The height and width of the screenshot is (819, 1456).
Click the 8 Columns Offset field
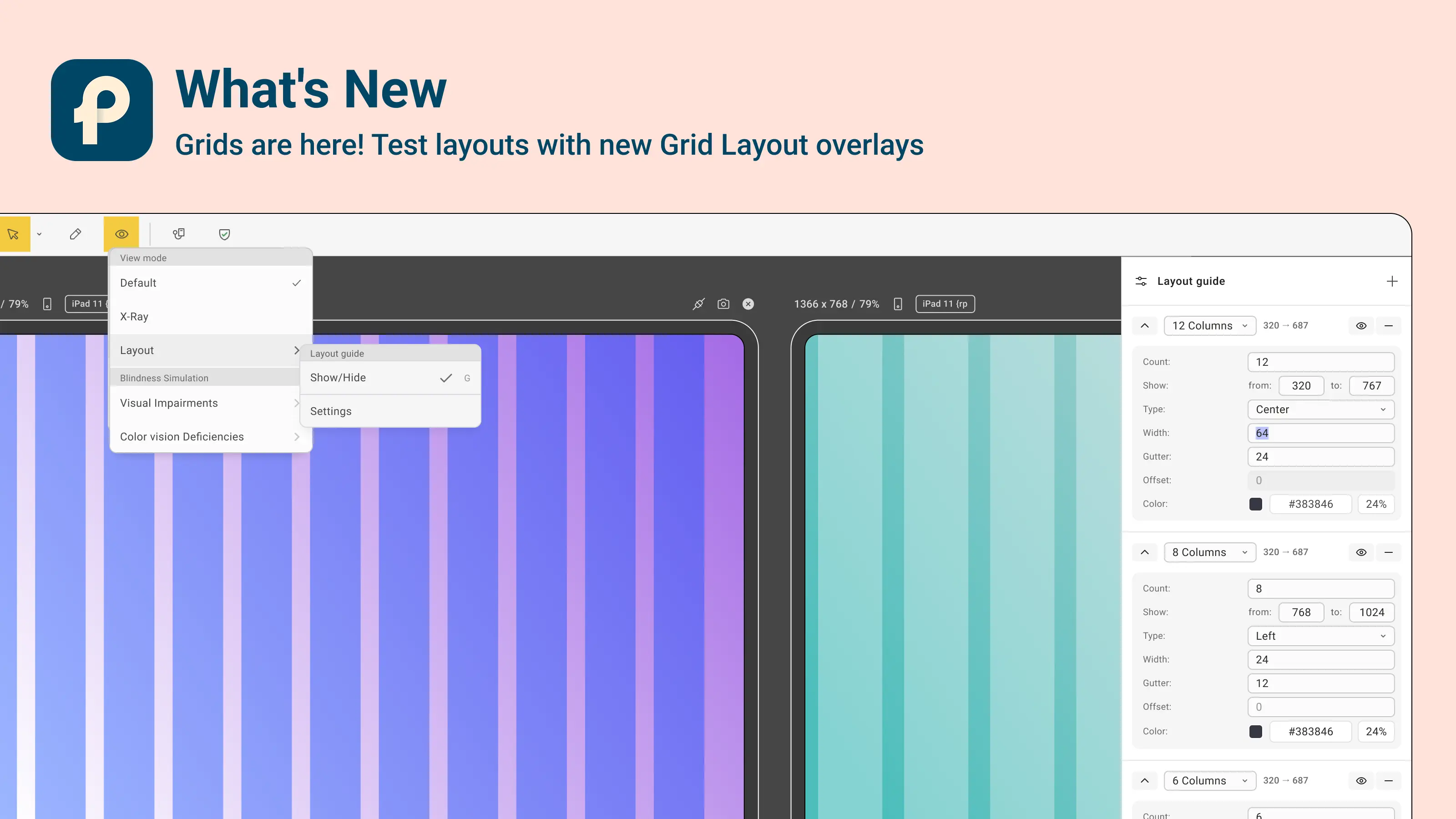(1321, 707)
